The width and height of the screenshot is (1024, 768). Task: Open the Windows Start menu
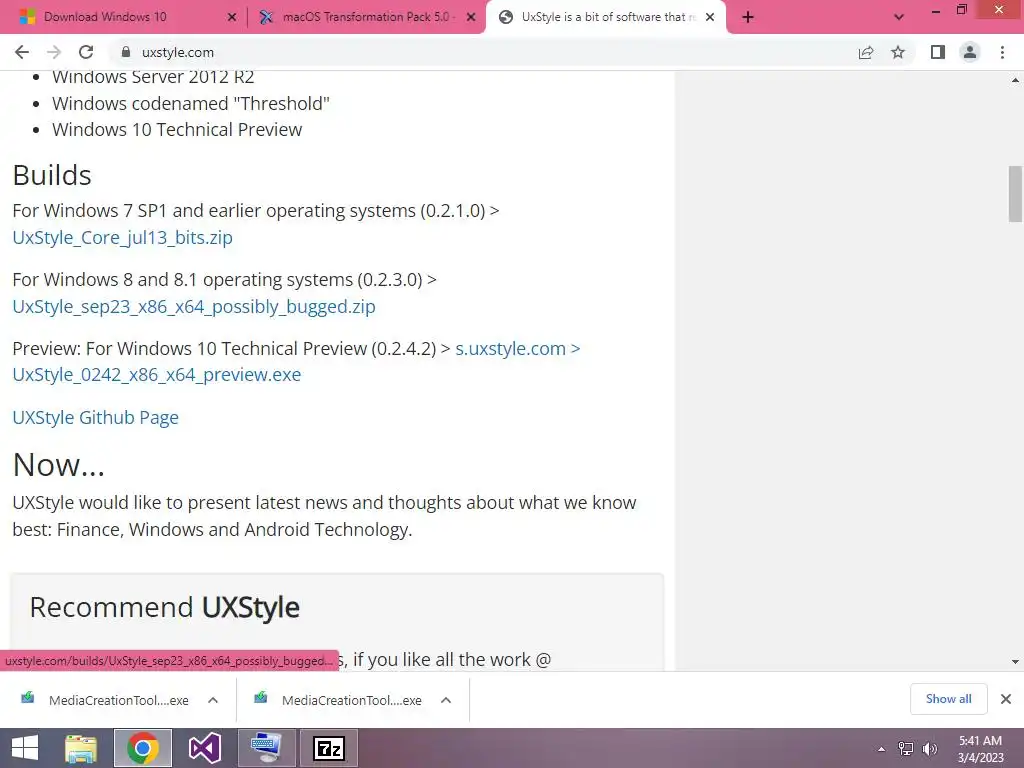(24, 748)
